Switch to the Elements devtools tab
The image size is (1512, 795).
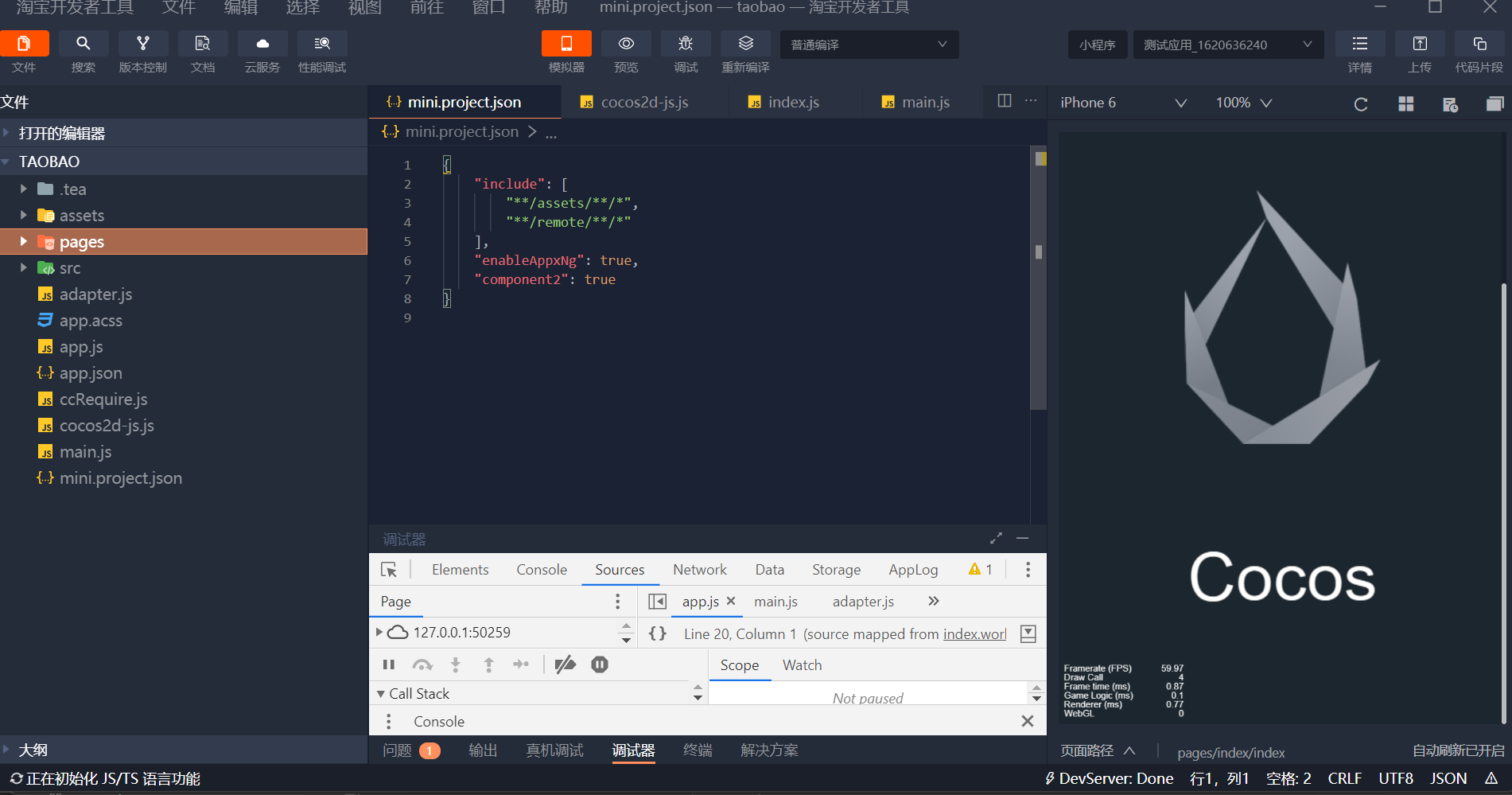[460, 570]
